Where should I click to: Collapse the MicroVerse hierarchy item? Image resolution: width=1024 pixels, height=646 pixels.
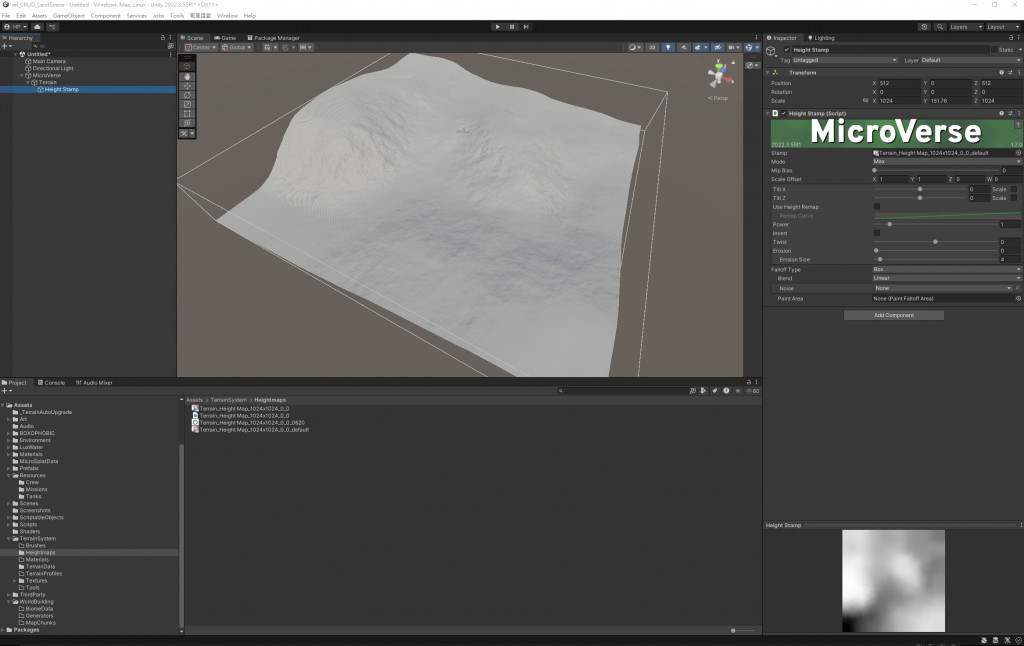pos(22,75)
